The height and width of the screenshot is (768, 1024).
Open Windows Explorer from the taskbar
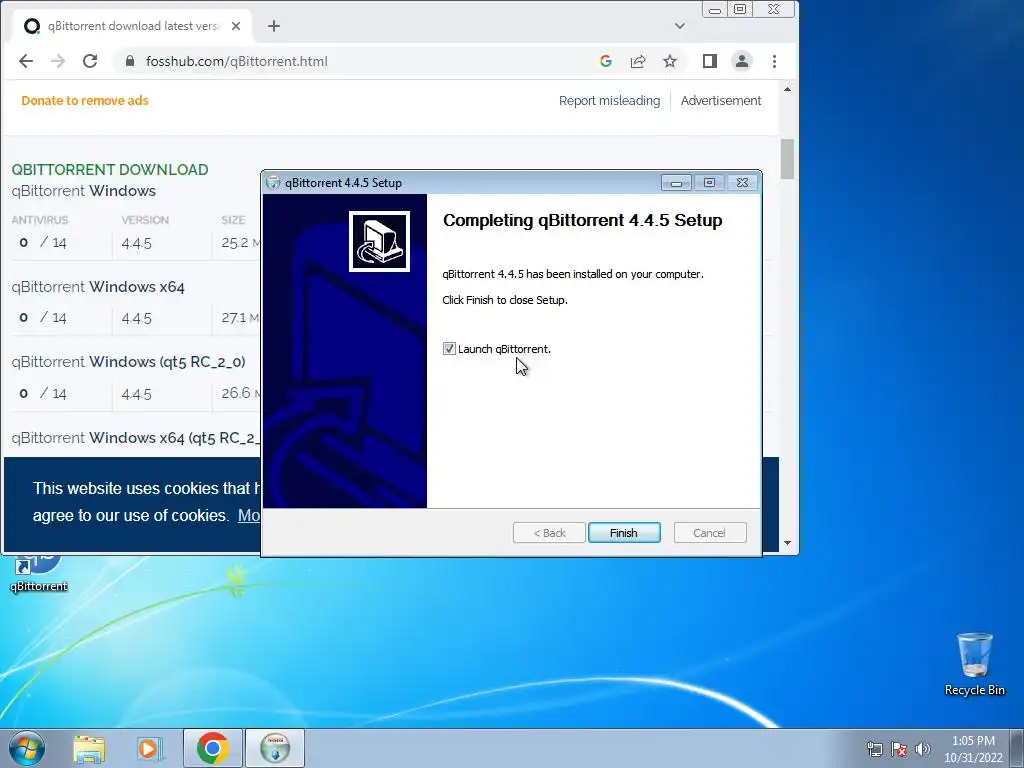(x=89, y=748)
